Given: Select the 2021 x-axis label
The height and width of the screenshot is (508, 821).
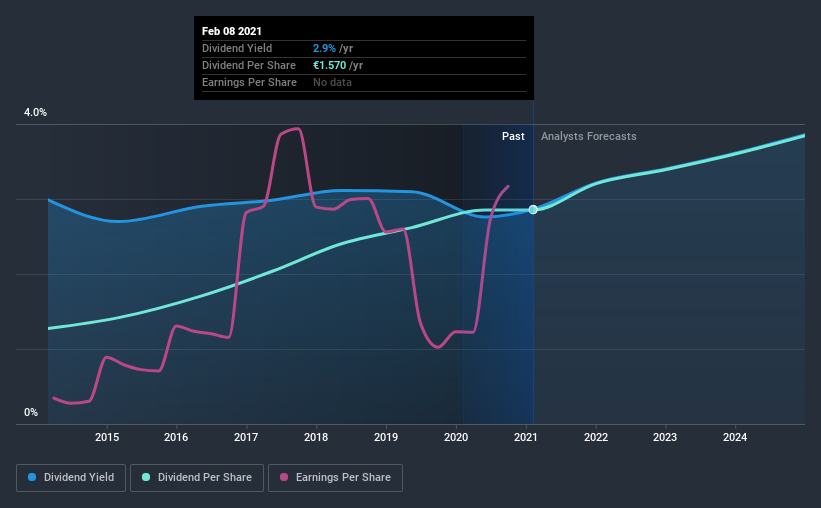Looking at the screenshot, I should tap(526, 437).
